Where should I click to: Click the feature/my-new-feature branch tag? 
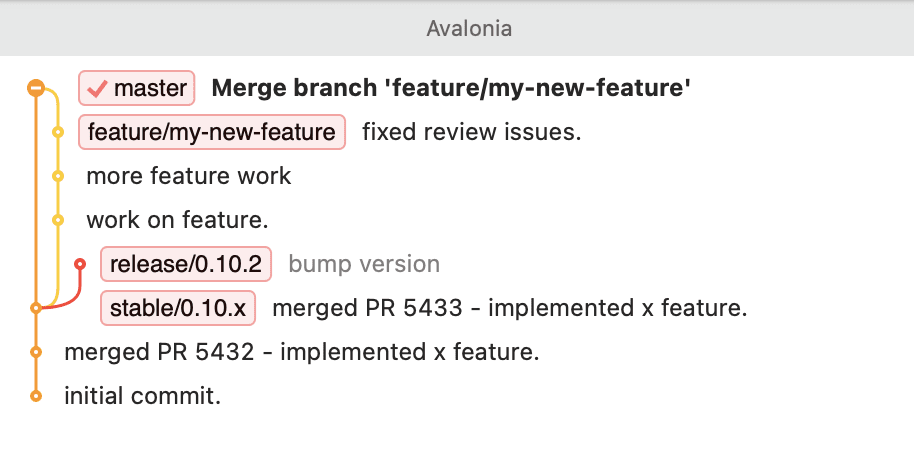pos(211,132)
